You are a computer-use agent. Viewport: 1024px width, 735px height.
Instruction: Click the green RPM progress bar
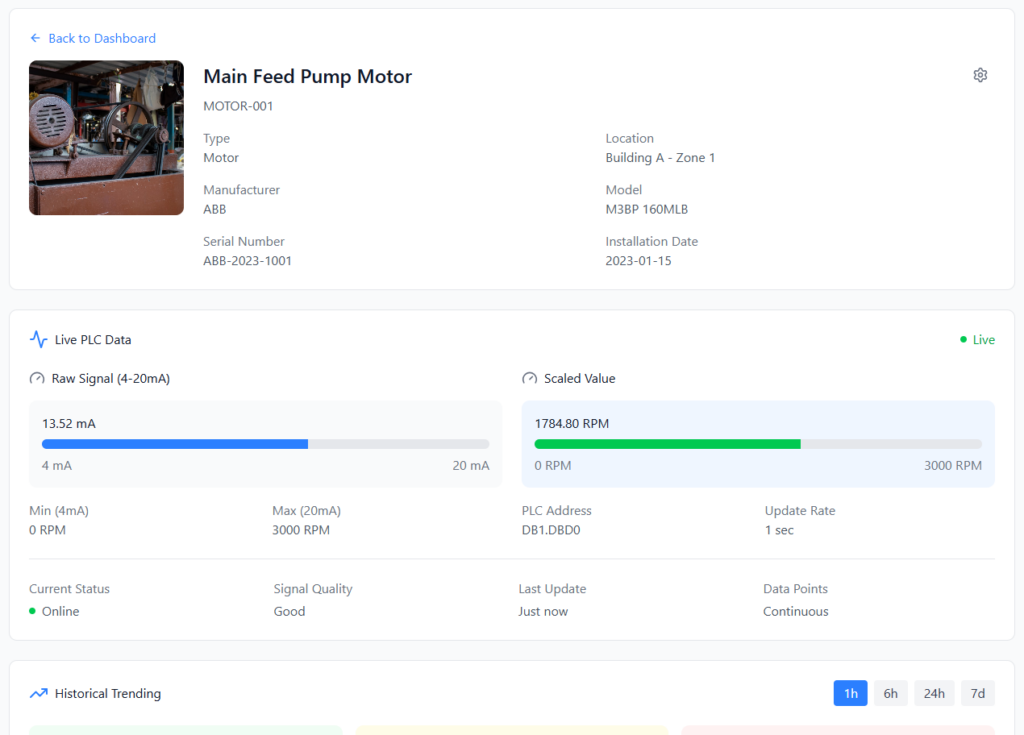pyautogui.click(x=667, y=444)
